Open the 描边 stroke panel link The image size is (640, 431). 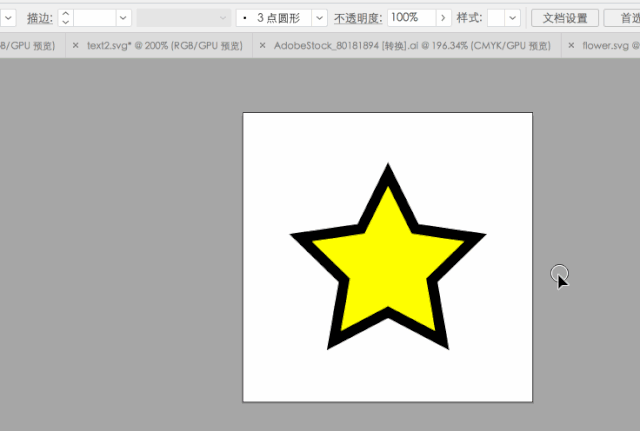[40, 18]
